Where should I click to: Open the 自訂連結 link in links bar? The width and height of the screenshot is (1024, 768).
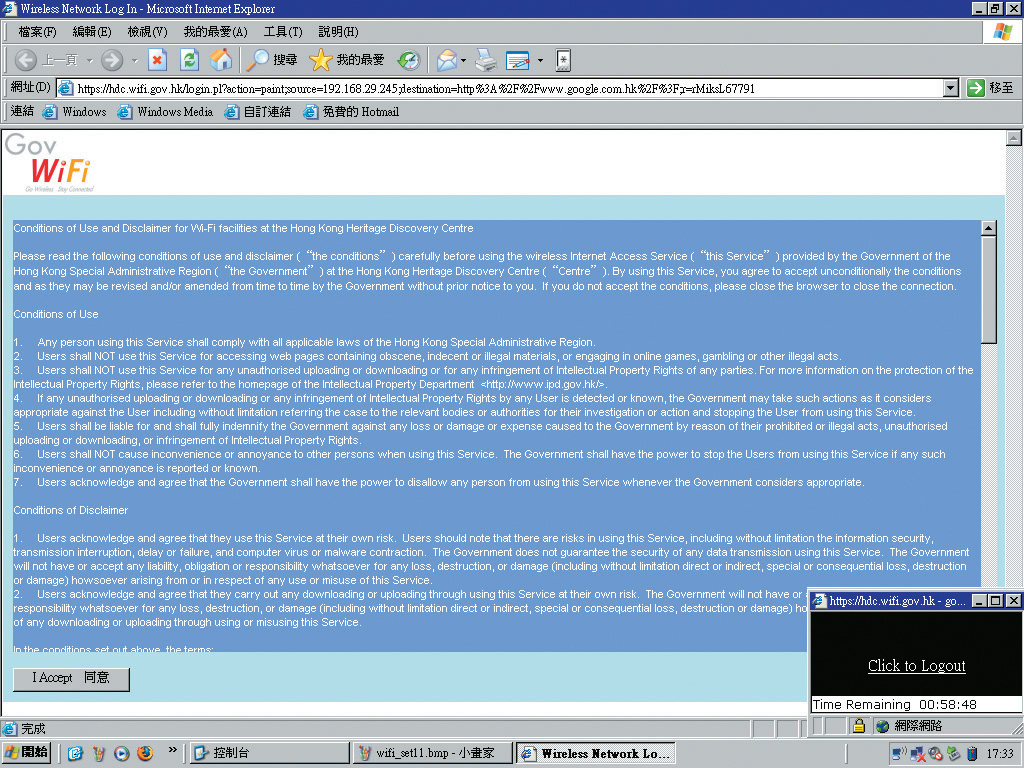(x=257, y=112)
